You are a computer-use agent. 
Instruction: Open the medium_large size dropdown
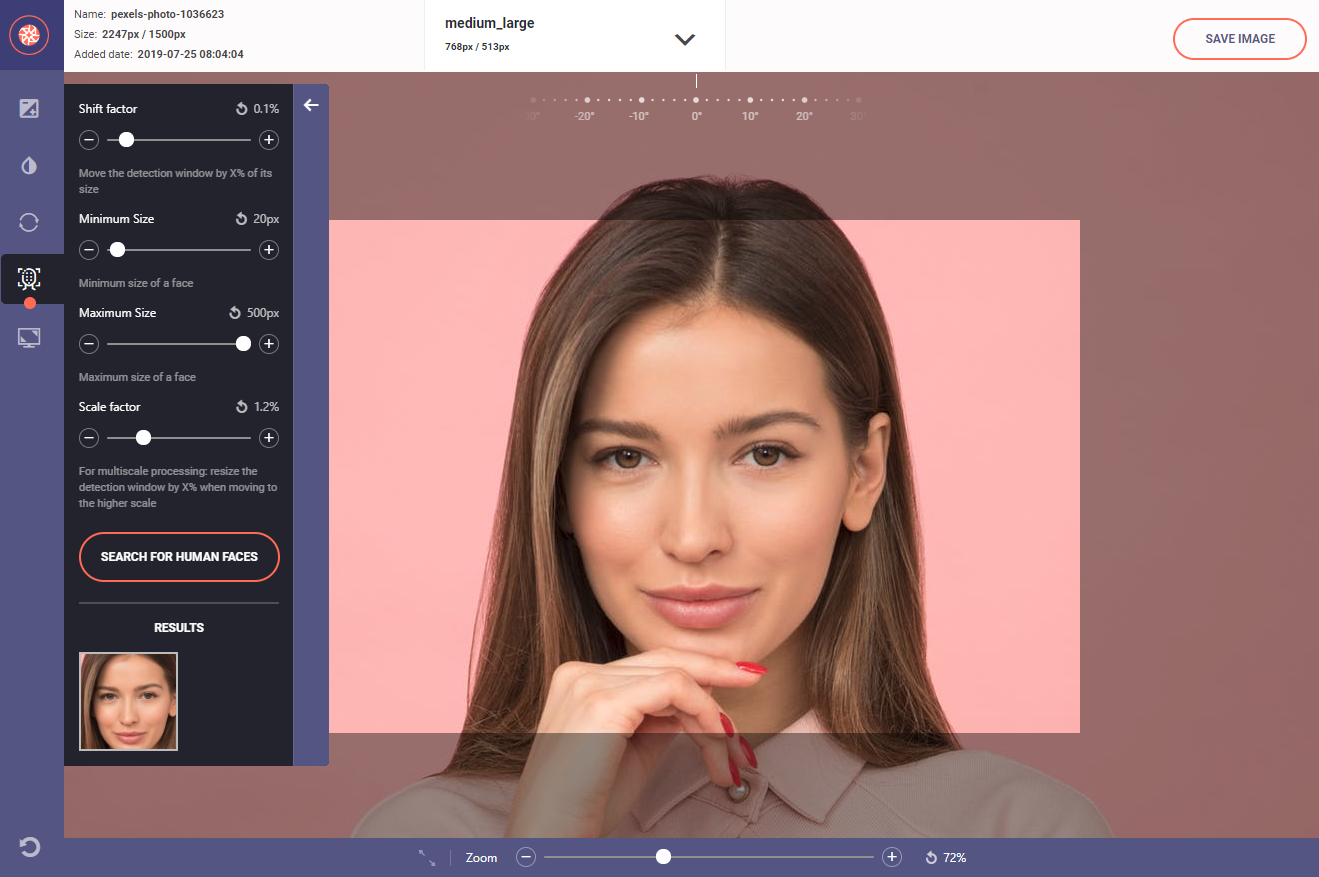(684, 39)
